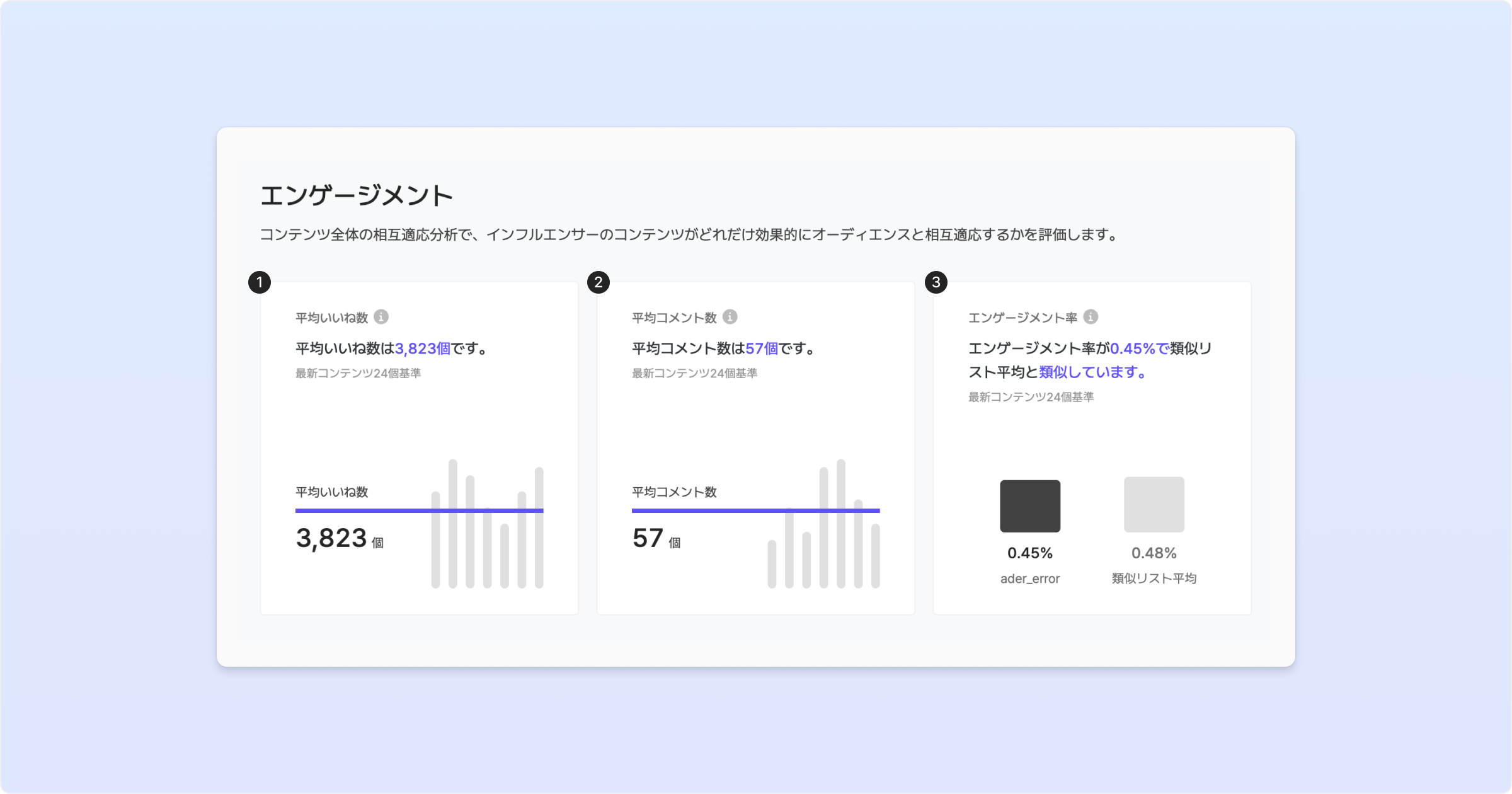The image size is (1512, 794).
Task: Click the ader_error account label
Action: point(1030,578)
